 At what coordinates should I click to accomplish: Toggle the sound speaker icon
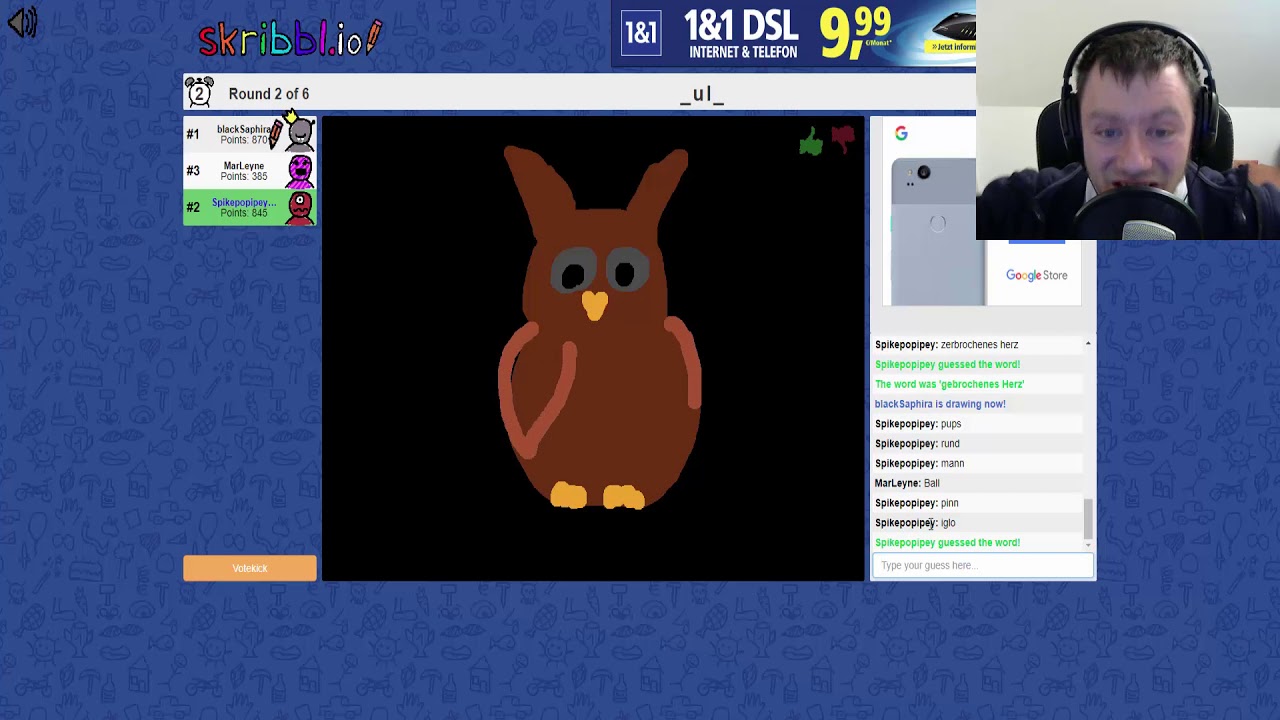tap(22, 22)
